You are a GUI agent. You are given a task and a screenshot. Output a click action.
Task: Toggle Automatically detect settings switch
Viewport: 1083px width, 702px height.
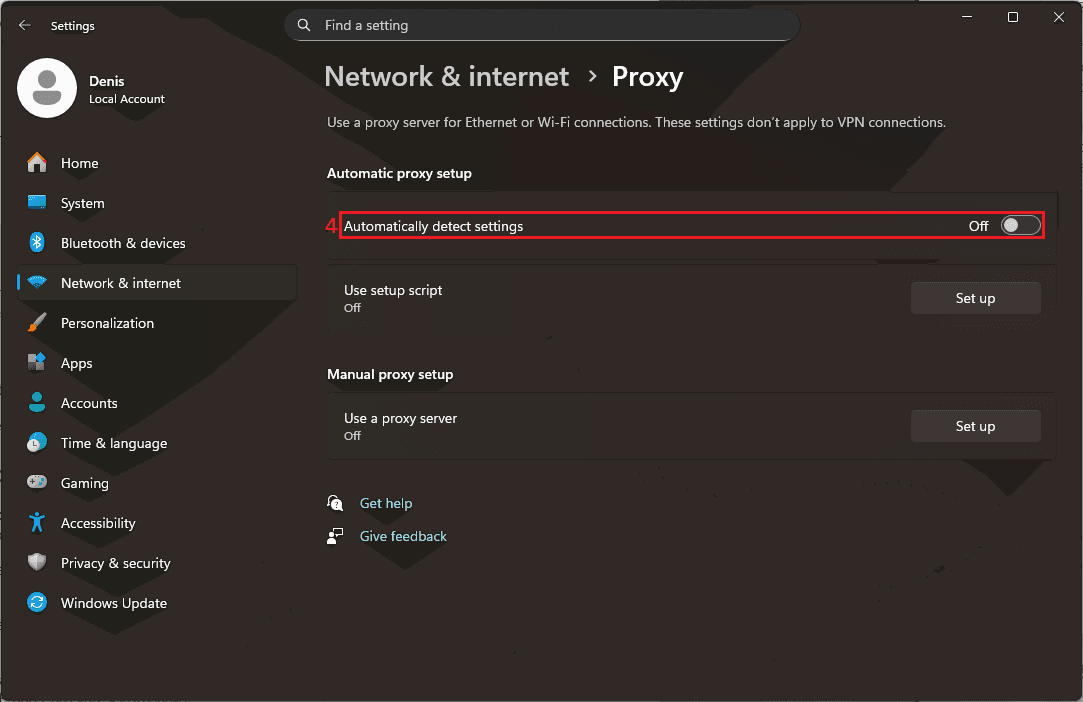(1020, 226)
